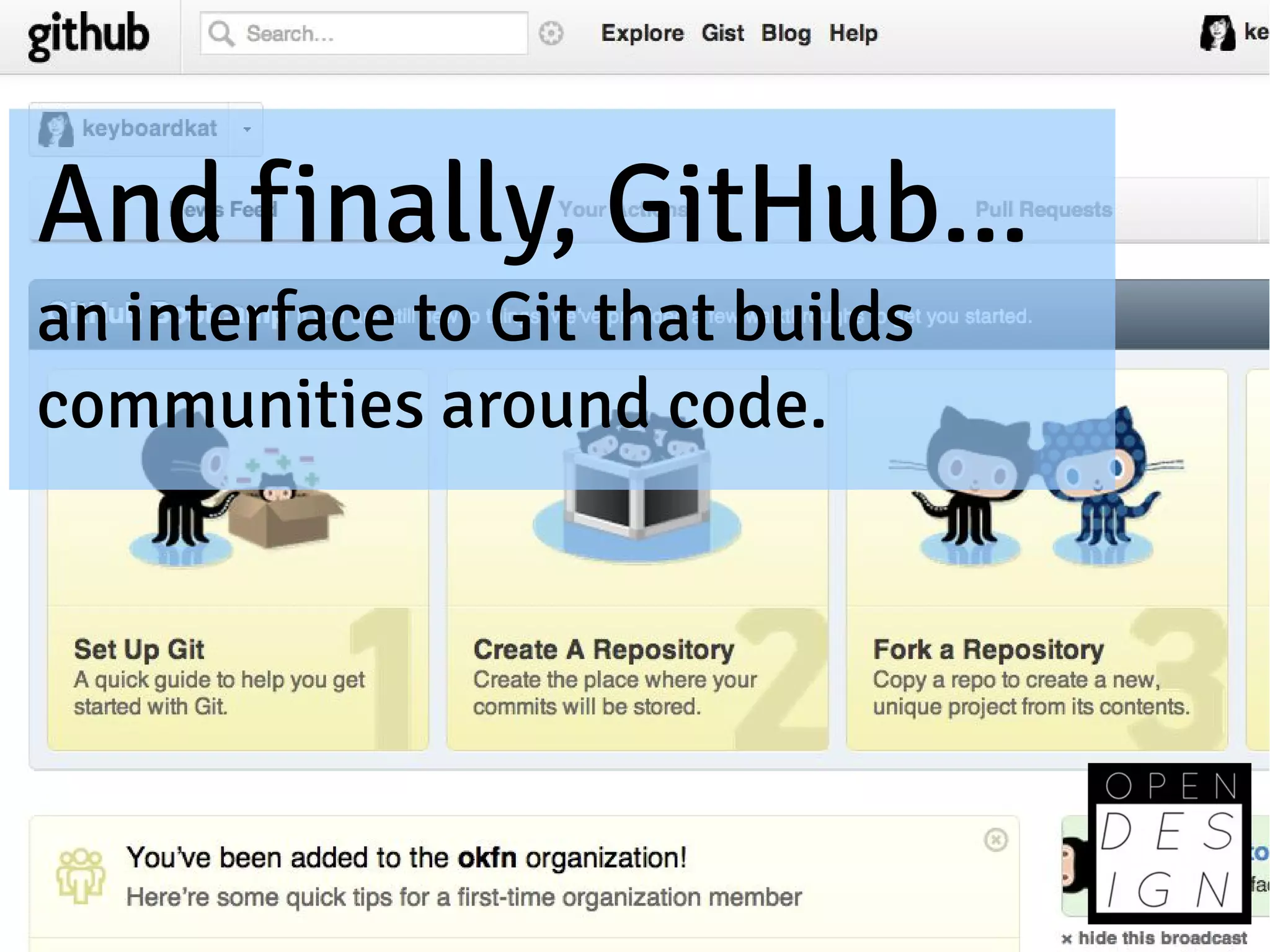Dismiss the okfn organization notice

click(995, 840)
